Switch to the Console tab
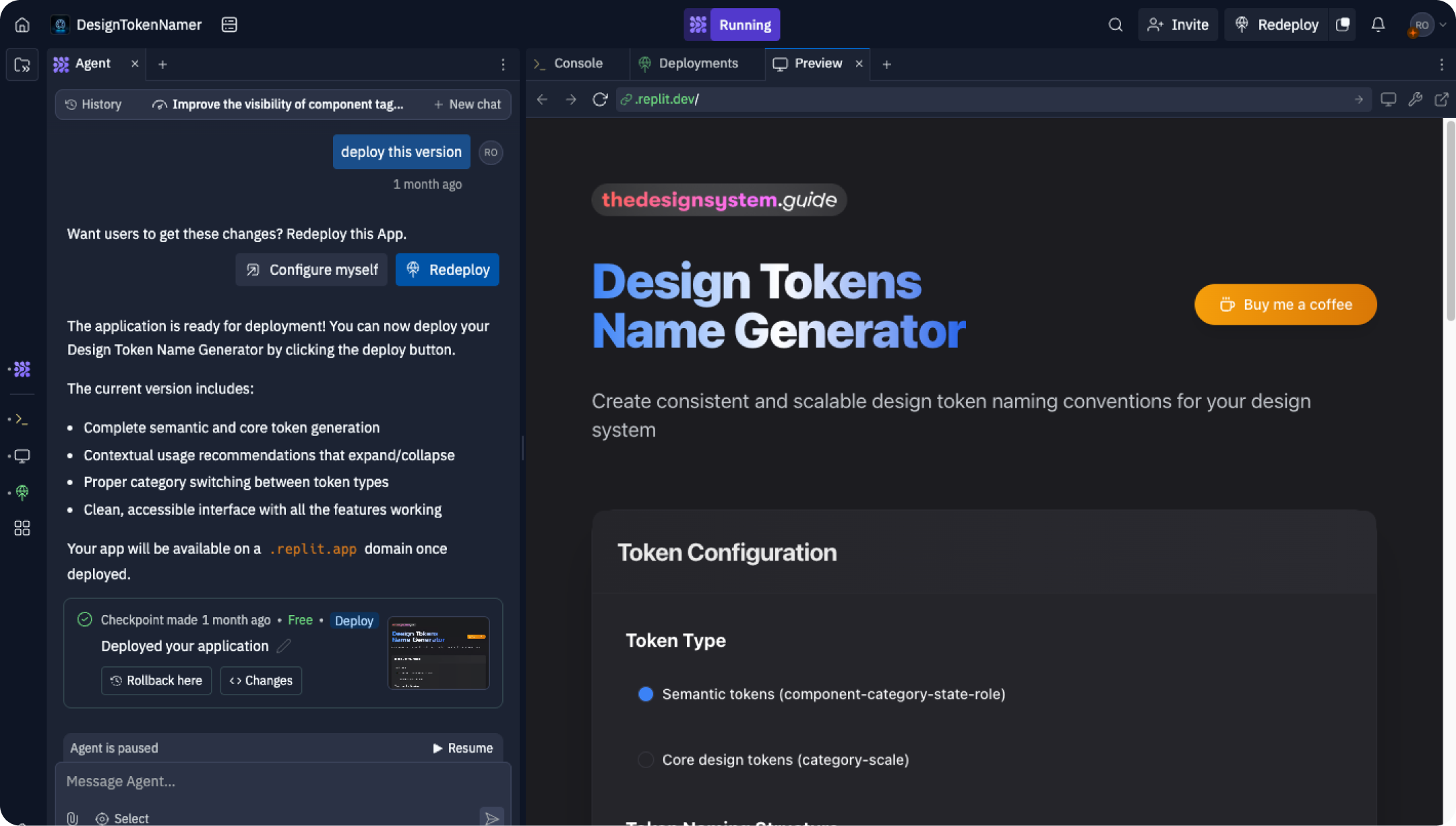Image resolution: width=1456 pixels, height=826 pixels. click(577, 63)
